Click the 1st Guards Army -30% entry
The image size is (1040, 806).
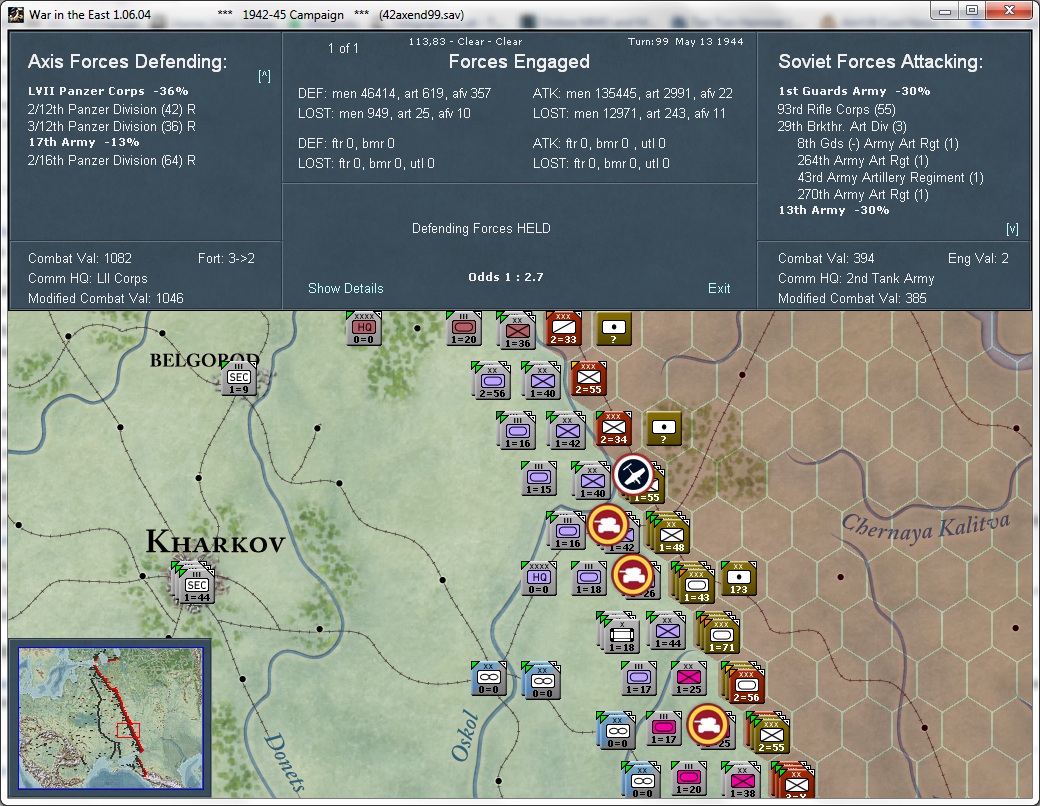[854, 91]
